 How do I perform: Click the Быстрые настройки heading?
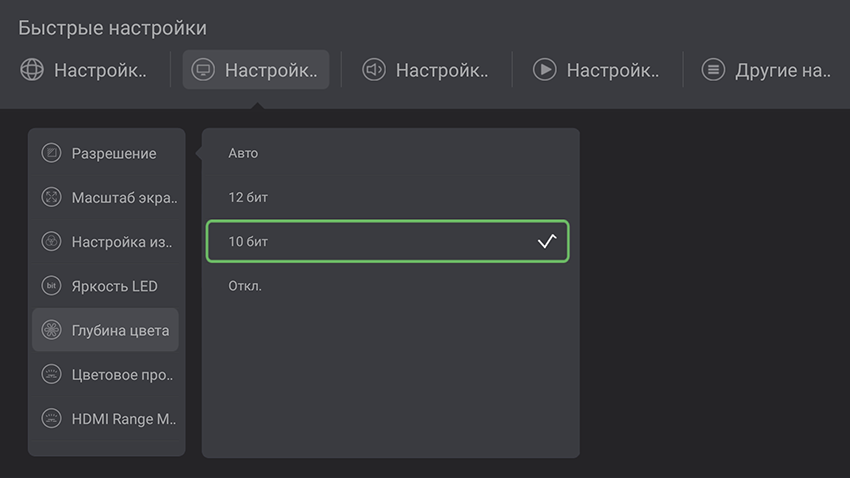click(x=112, y=28)
